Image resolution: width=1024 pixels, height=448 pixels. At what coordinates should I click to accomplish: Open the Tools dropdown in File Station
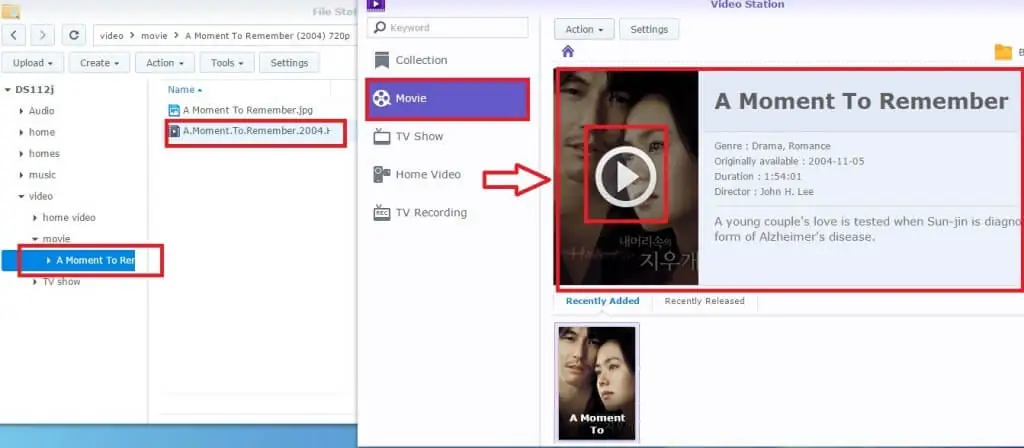click(227, 63)
